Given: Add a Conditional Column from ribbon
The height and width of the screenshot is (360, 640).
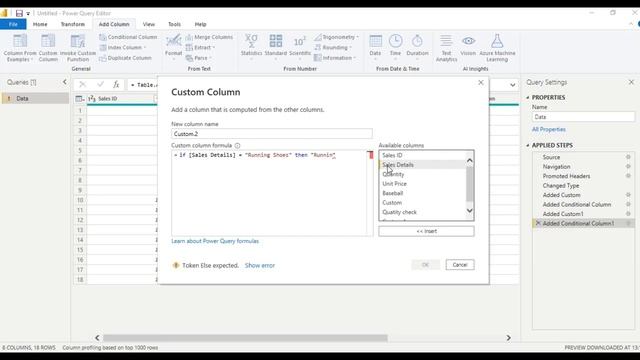Looking at the screenshot, I should pos(128,37).
